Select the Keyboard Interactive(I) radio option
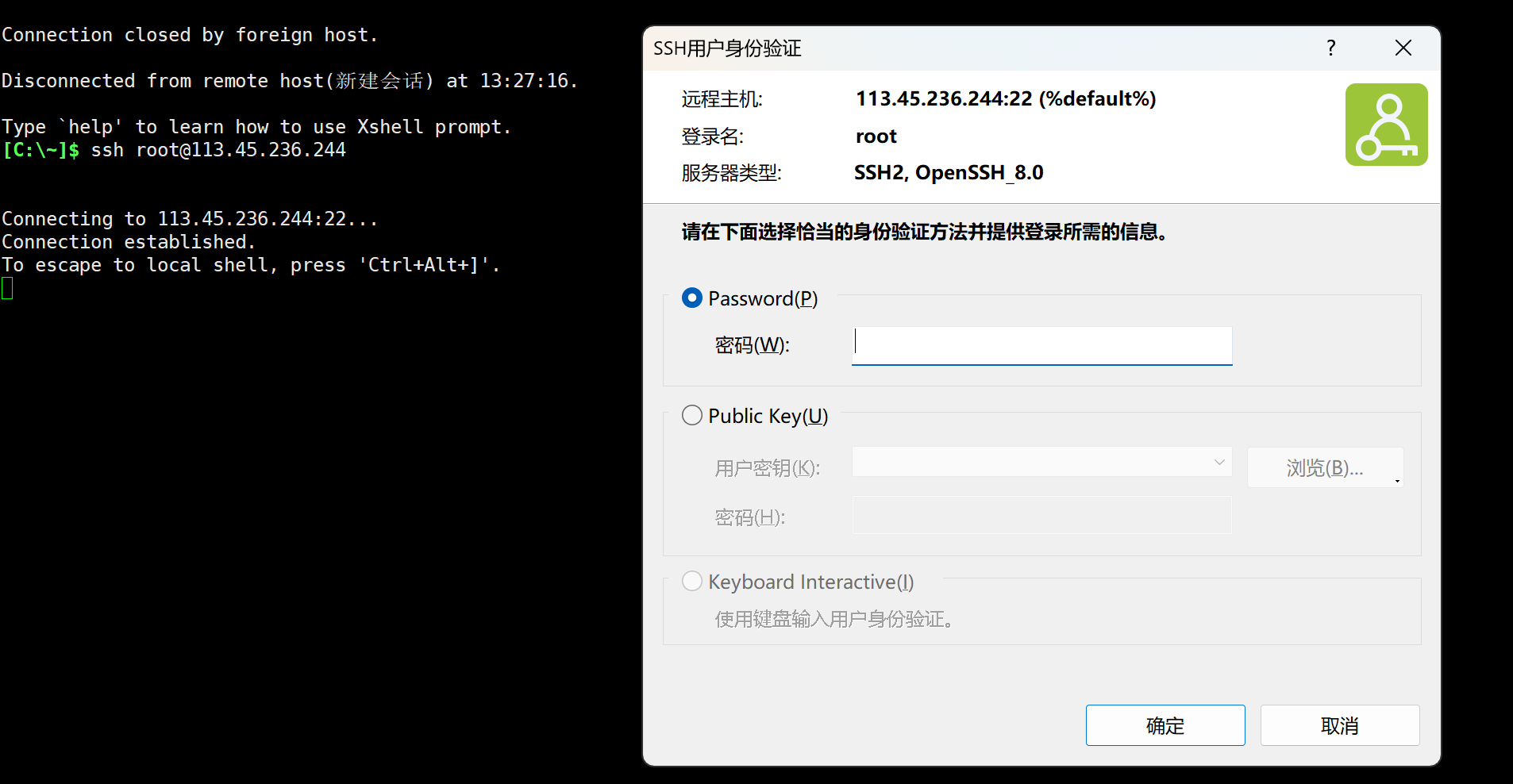Image resolution: width=1513 pixels, height=784 pixels. pyautogui.click(x=692, y=582)
